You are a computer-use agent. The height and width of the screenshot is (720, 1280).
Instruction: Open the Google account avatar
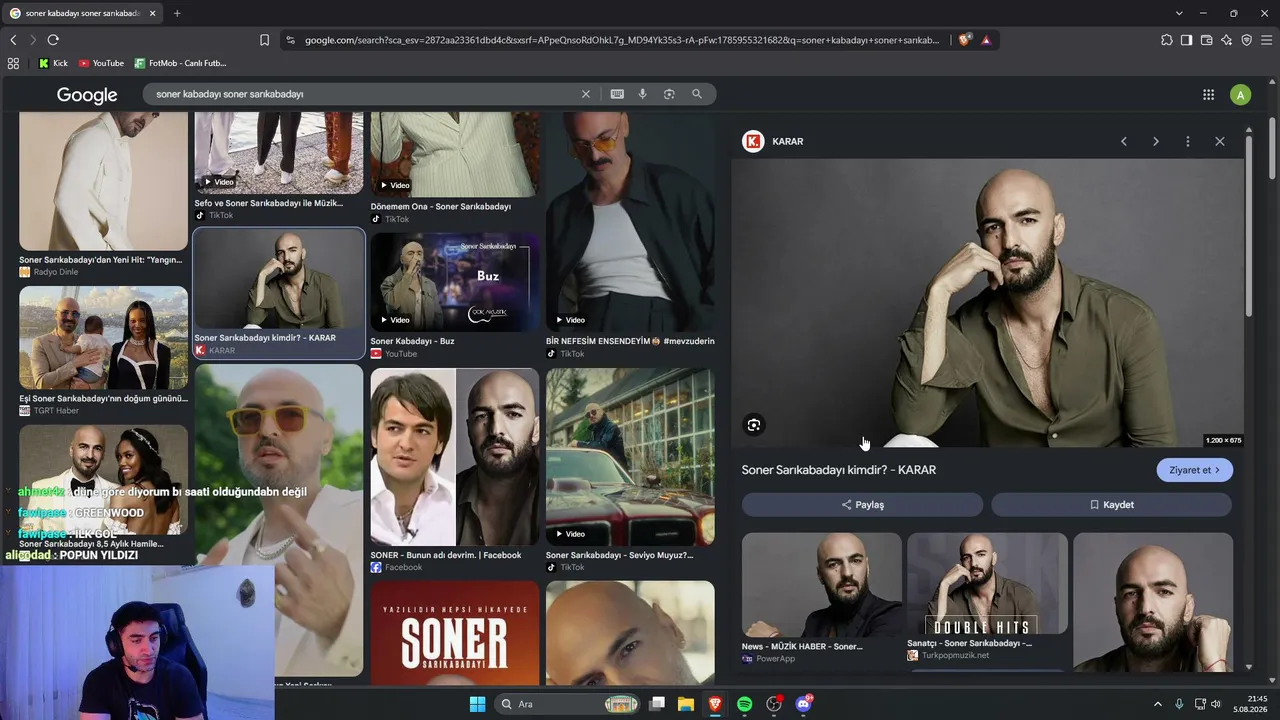1240,95
